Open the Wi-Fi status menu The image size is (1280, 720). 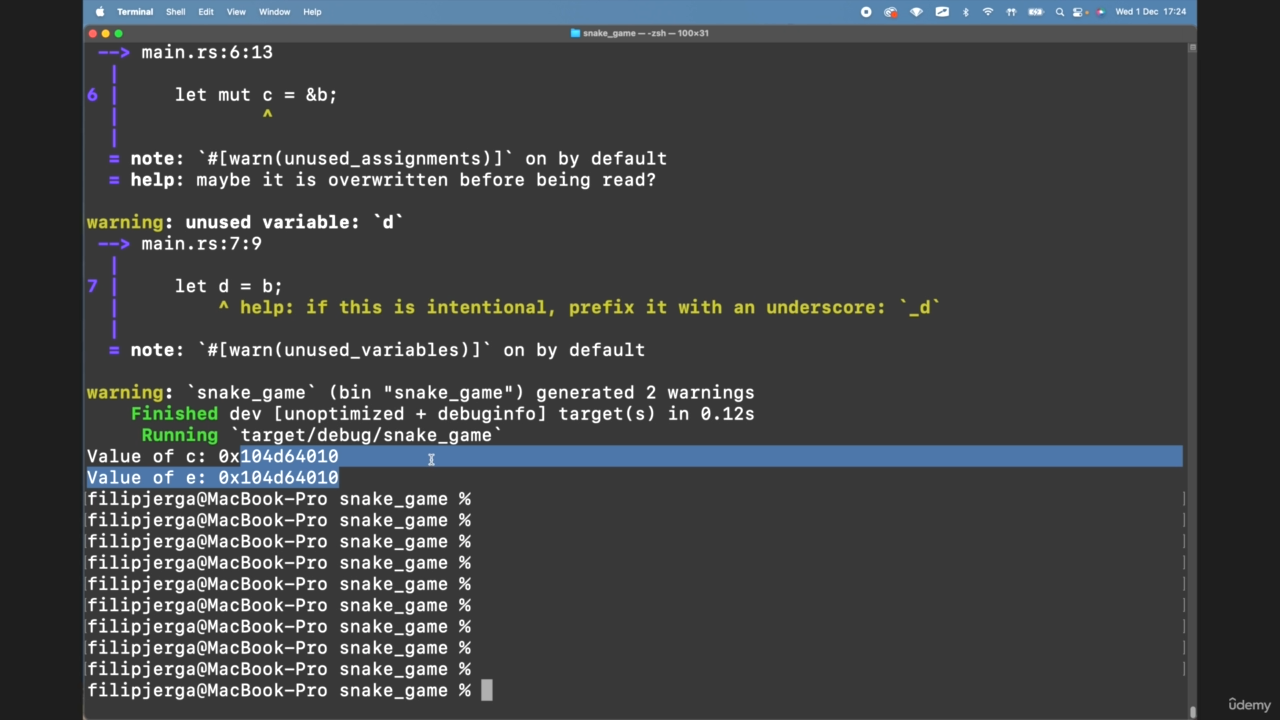(x=988, y=12)
